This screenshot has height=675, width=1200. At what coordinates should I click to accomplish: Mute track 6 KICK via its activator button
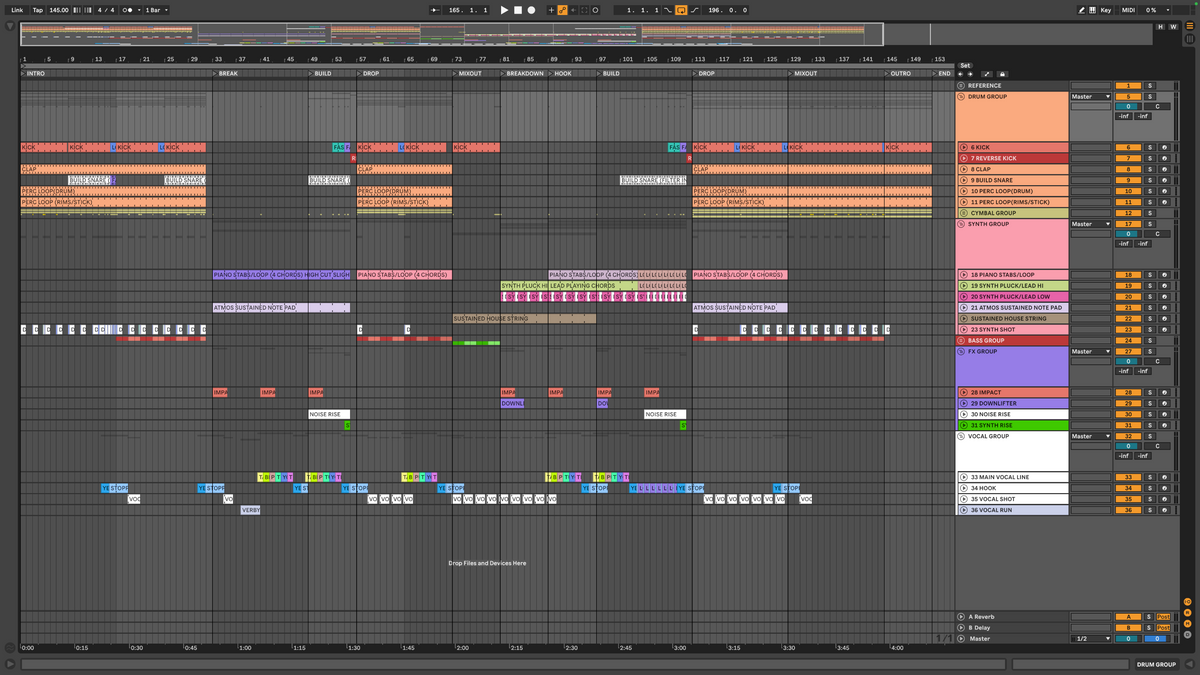click(x=1128, y=147)
